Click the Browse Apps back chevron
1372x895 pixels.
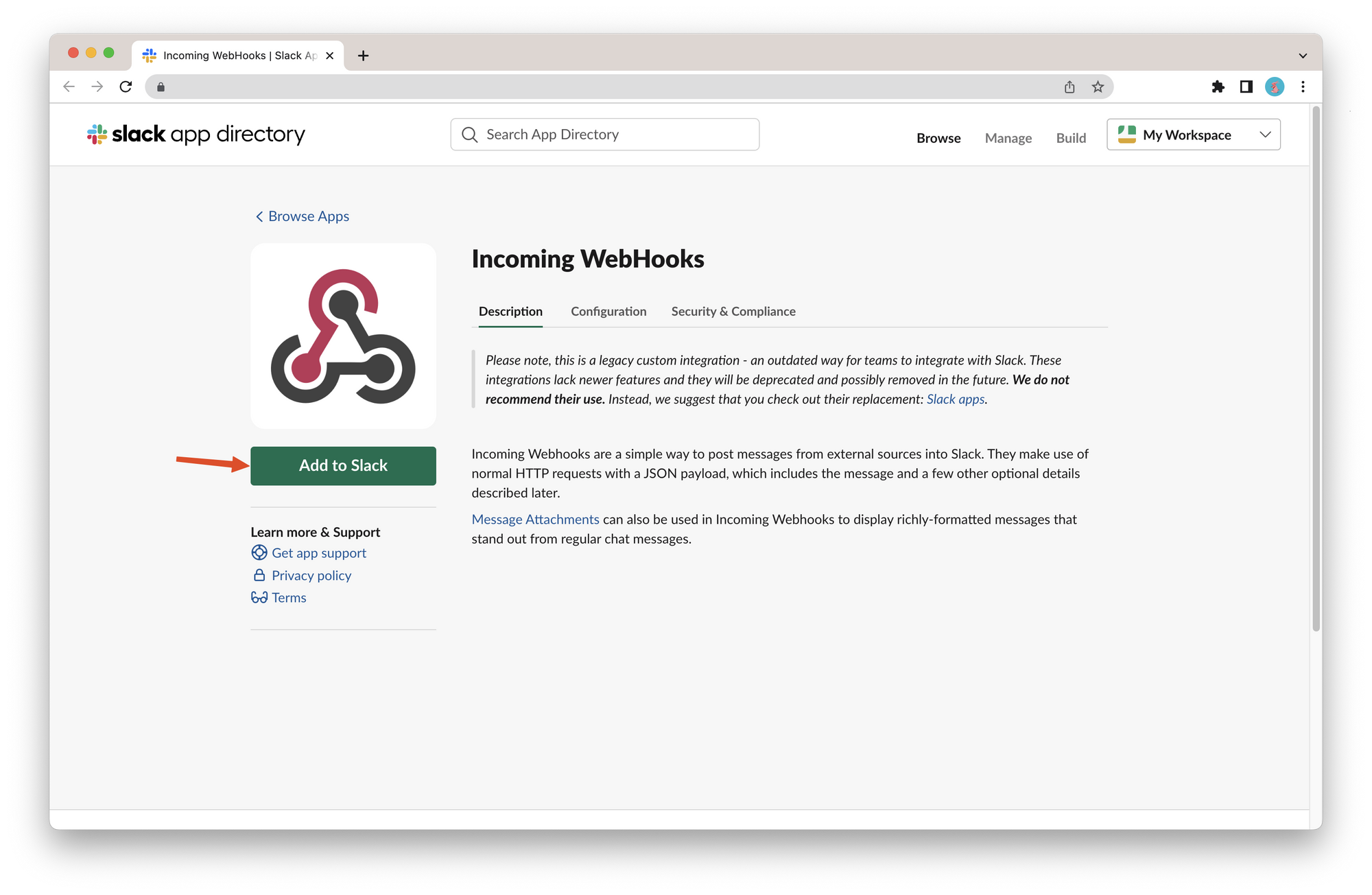(x=259, y=216)
